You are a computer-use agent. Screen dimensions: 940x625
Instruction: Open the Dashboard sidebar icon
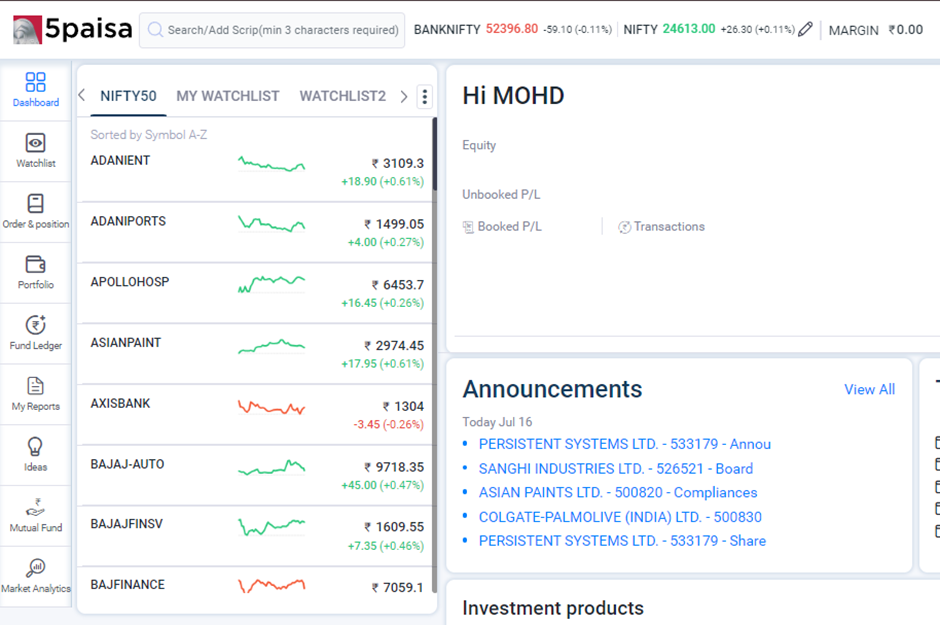(35, 82)
